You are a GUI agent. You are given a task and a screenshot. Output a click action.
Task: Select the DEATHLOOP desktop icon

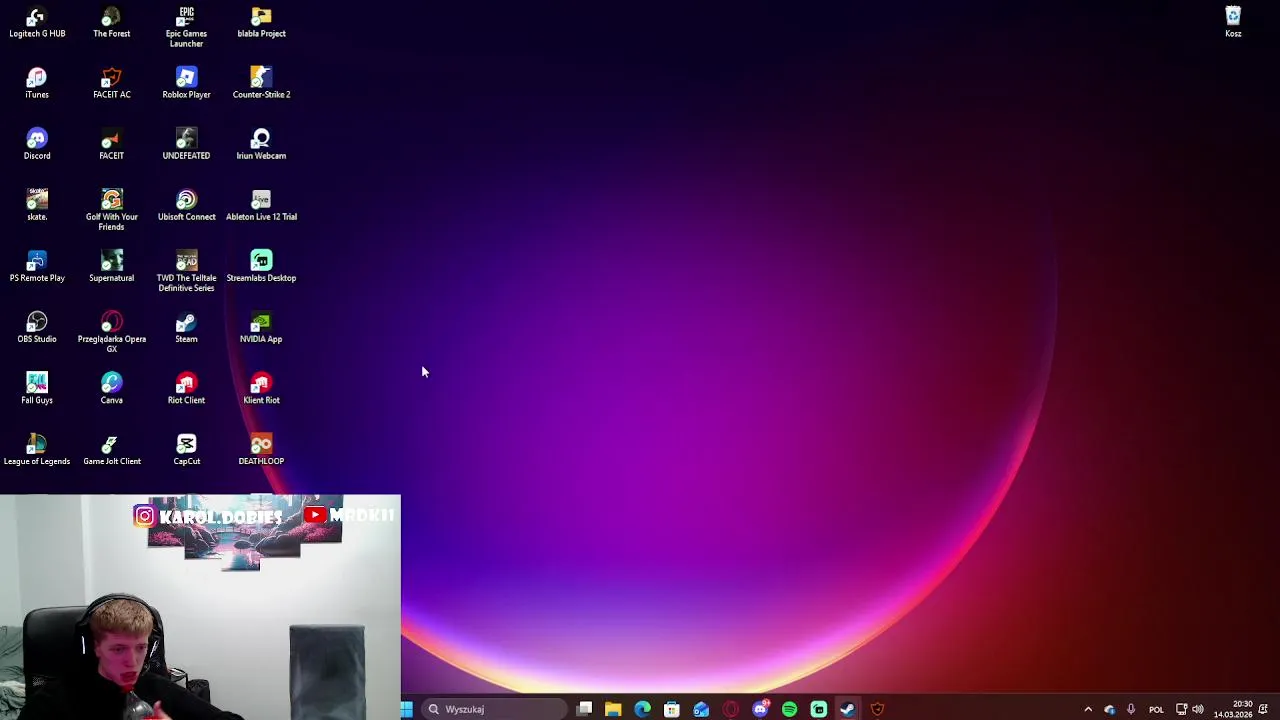pos(261,450)
